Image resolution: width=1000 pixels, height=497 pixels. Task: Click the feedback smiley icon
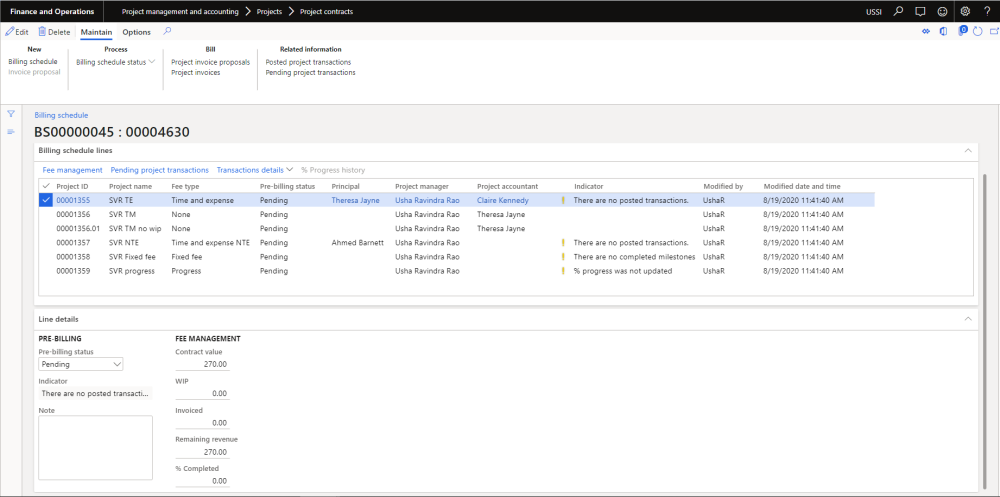(942, 11)
